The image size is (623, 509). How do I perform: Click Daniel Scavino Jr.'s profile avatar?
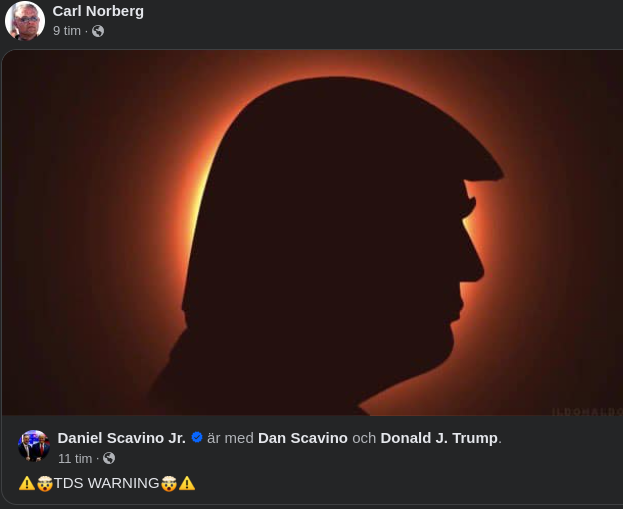pyautogui.click(x=34, y=446)
